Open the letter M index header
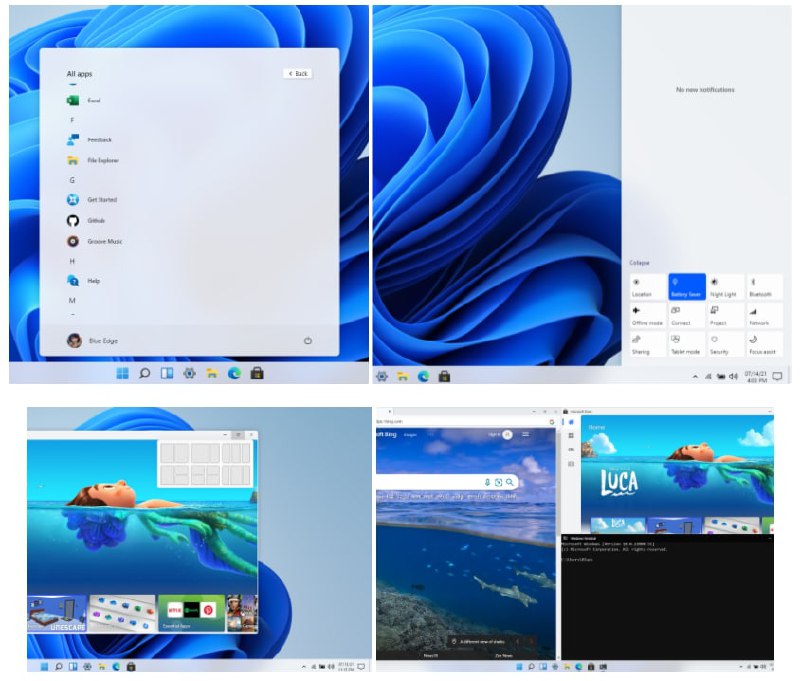The width and height of the screenshot is (800, 681). point(72,300)
